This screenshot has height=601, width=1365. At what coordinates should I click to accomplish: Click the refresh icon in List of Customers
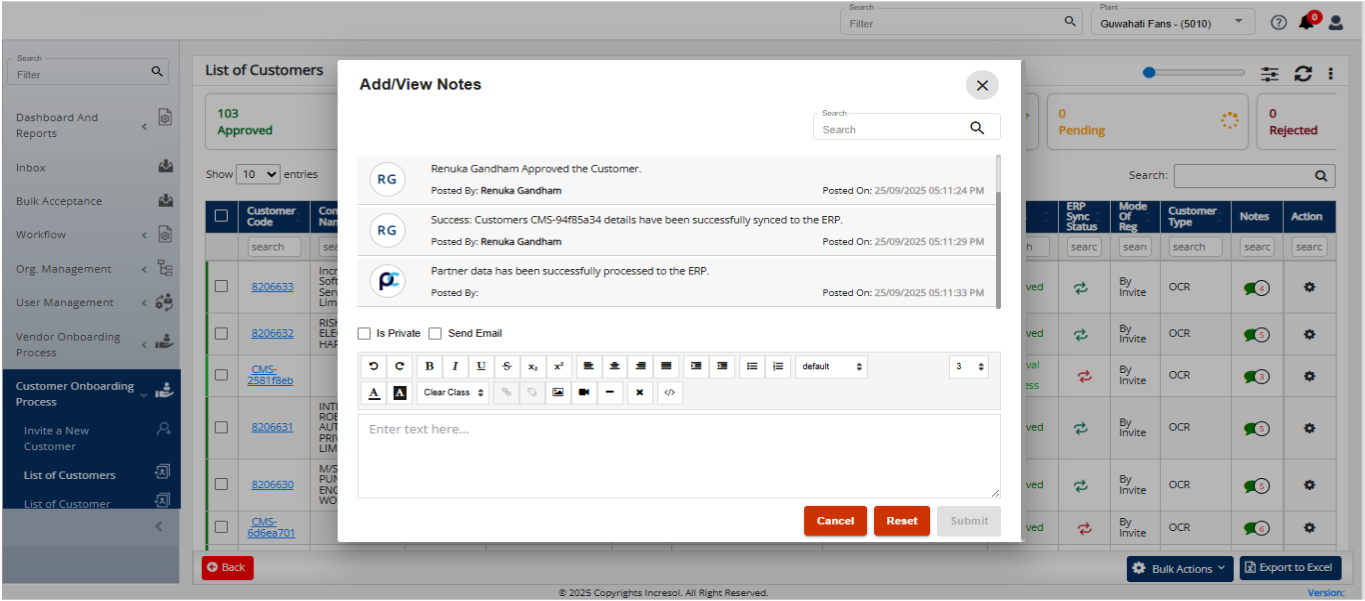(1303, 73)
